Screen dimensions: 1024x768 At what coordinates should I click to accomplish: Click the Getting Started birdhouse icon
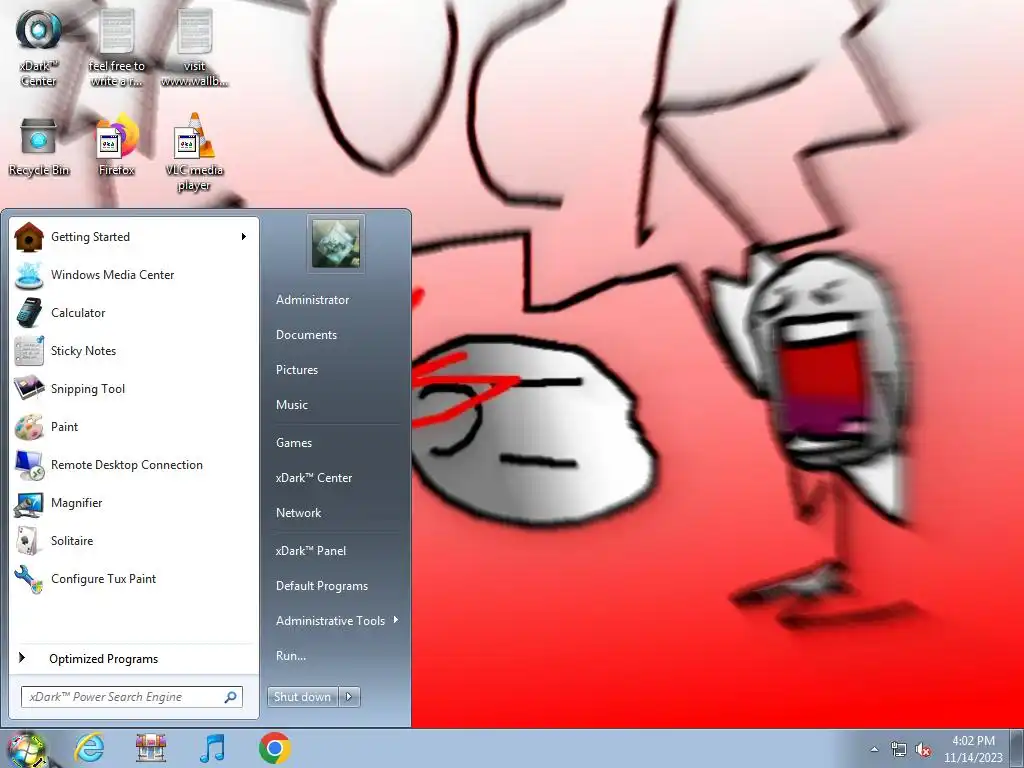point(29,236)
